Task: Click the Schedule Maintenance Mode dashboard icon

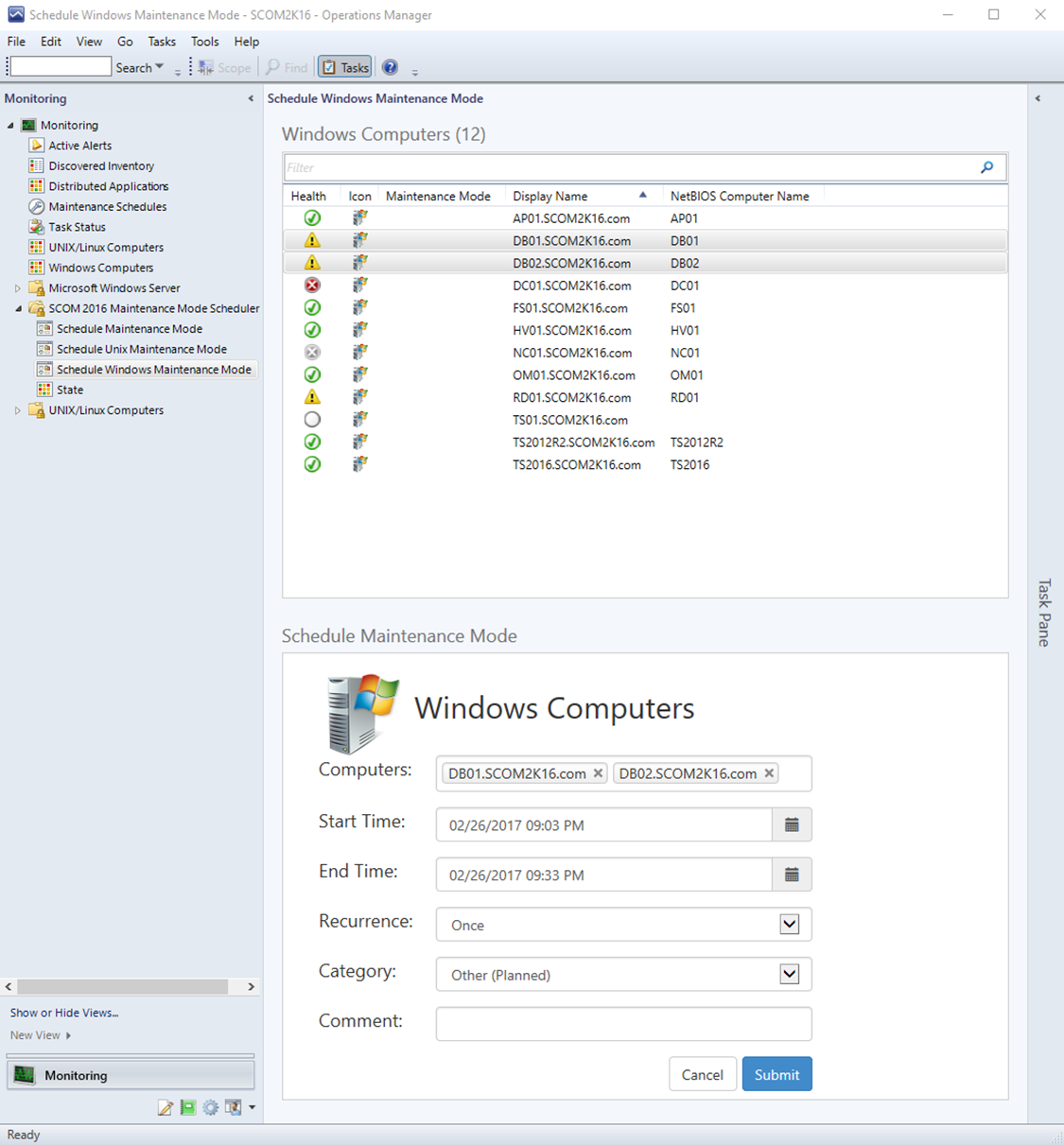Action: 44,329
